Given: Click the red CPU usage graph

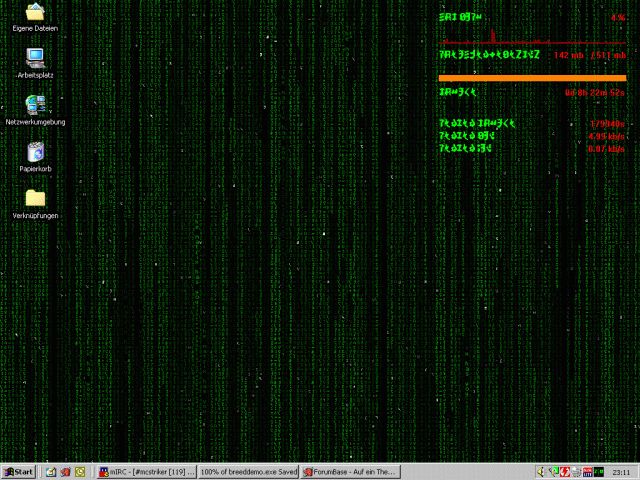Looking at the screenshot, I should click(x=532, y=36).
